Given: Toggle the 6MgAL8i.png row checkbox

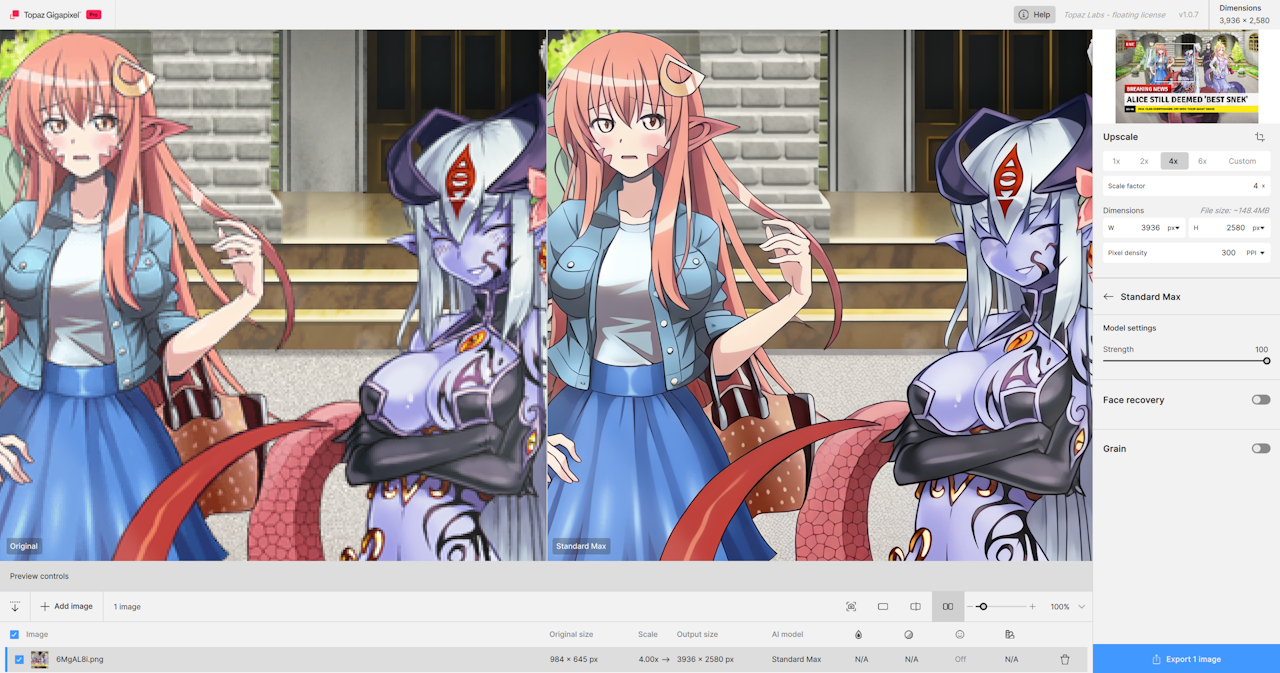Looking at the screenshot, I should point(19,659).
